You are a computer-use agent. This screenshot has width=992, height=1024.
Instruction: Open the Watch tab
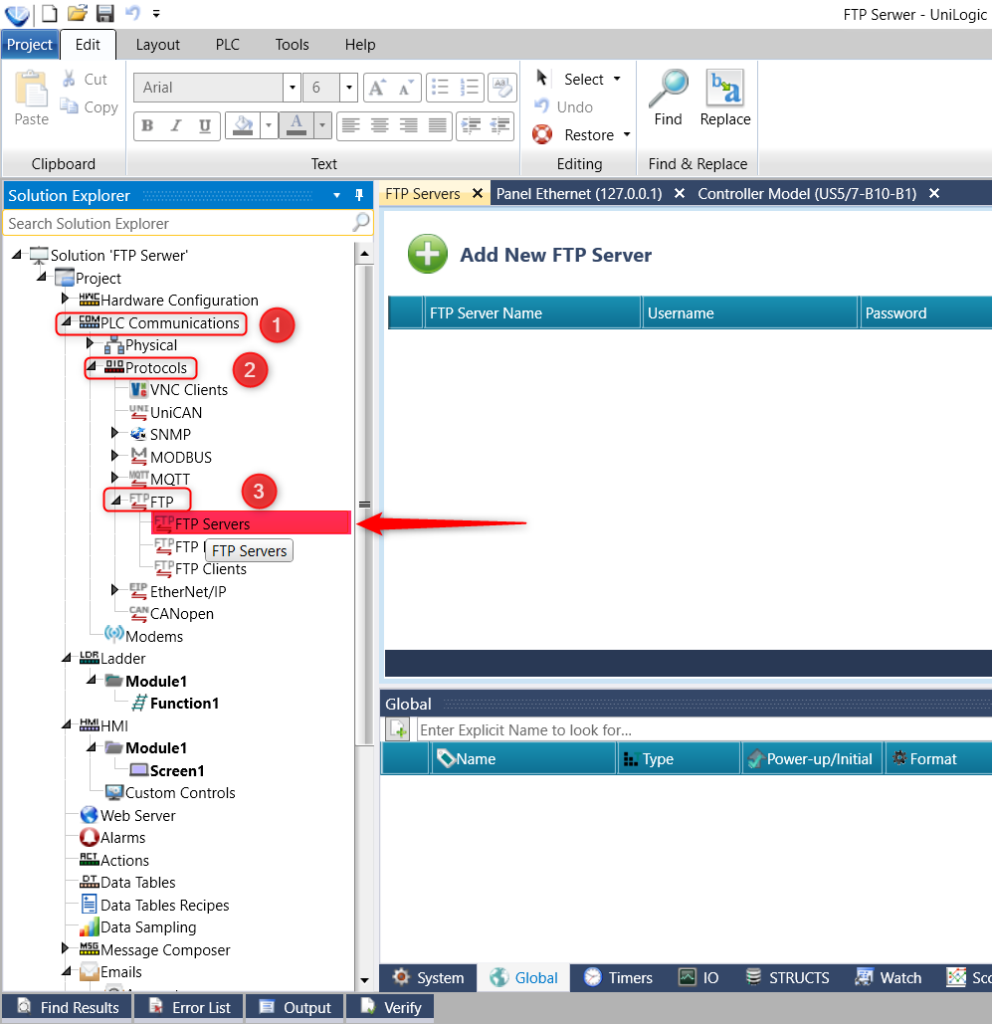coord(888,978)
